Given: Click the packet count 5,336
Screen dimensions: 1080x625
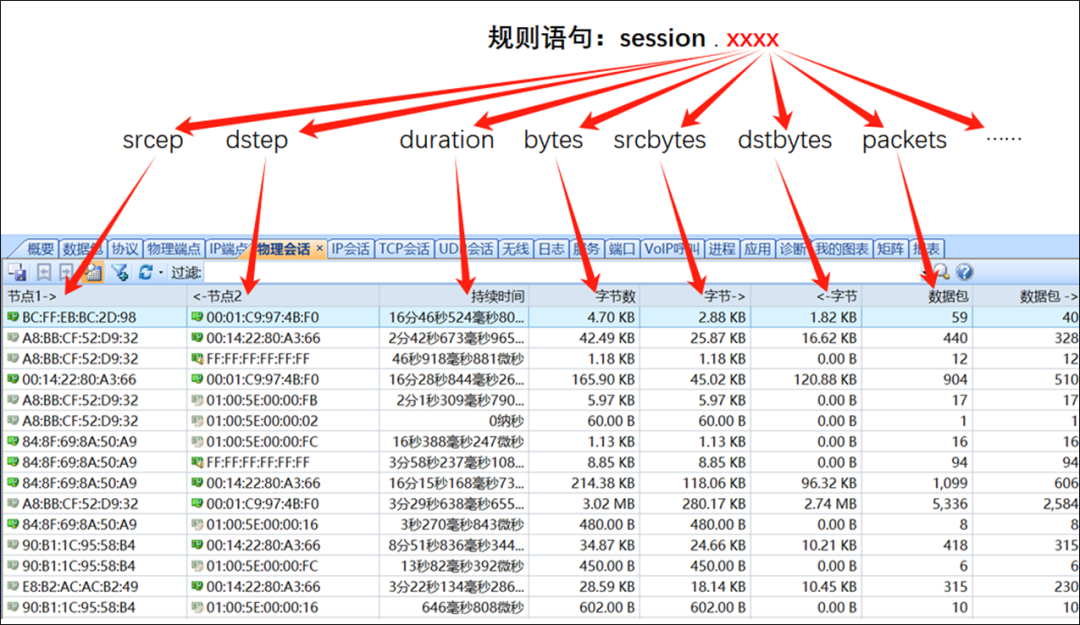Looking at the screenshot, I should (x=950, y=504).
